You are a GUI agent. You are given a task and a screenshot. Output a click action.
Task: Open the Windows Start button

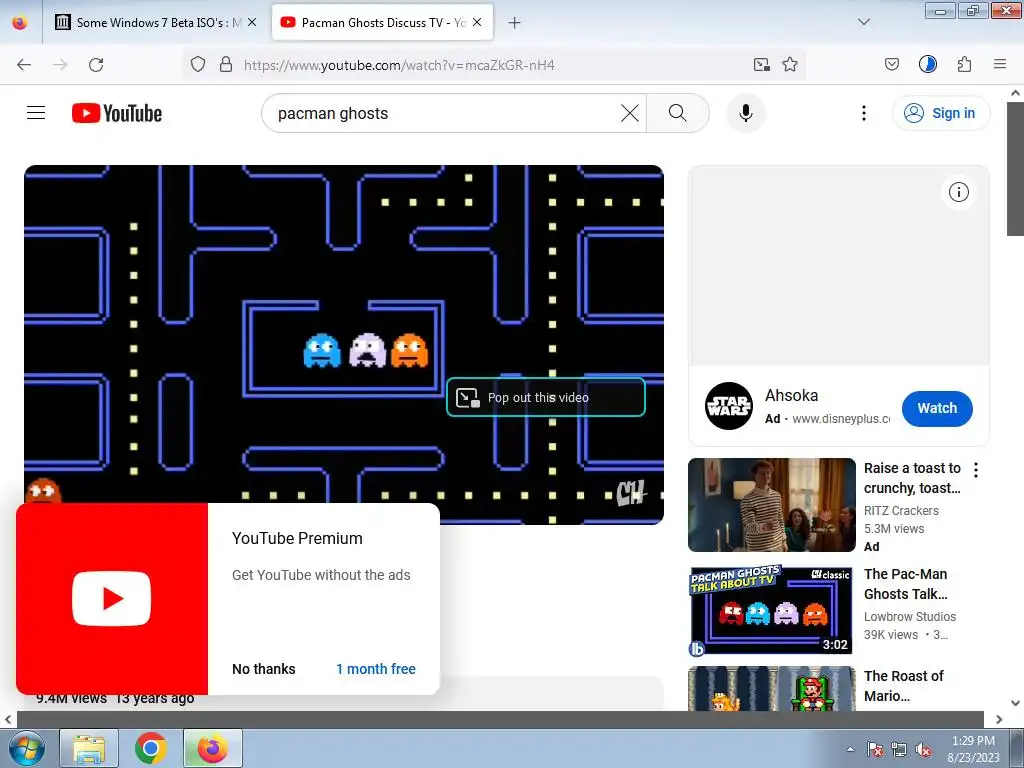(25, 748)
